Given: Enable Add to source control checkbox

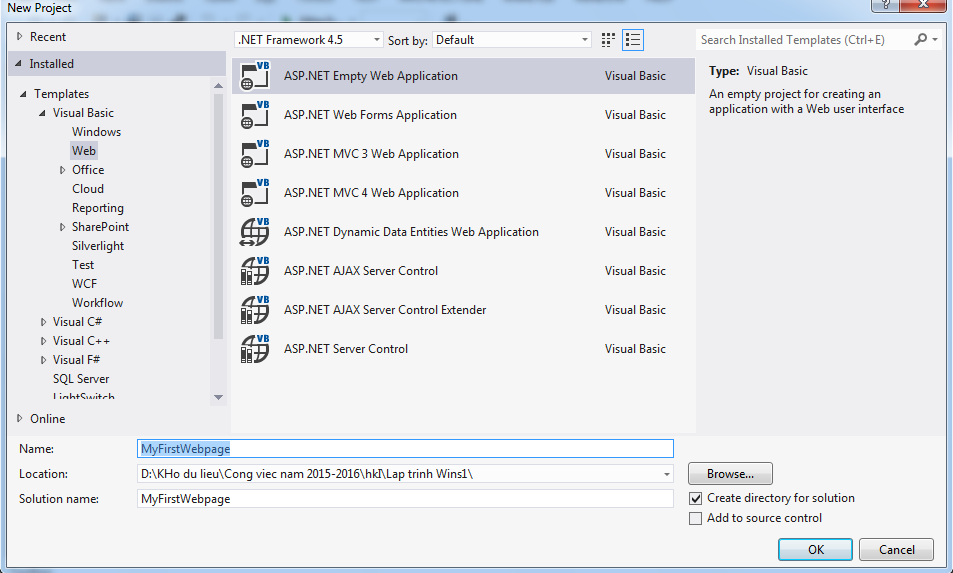Looking at the screenshot, I should click(695, 518).
